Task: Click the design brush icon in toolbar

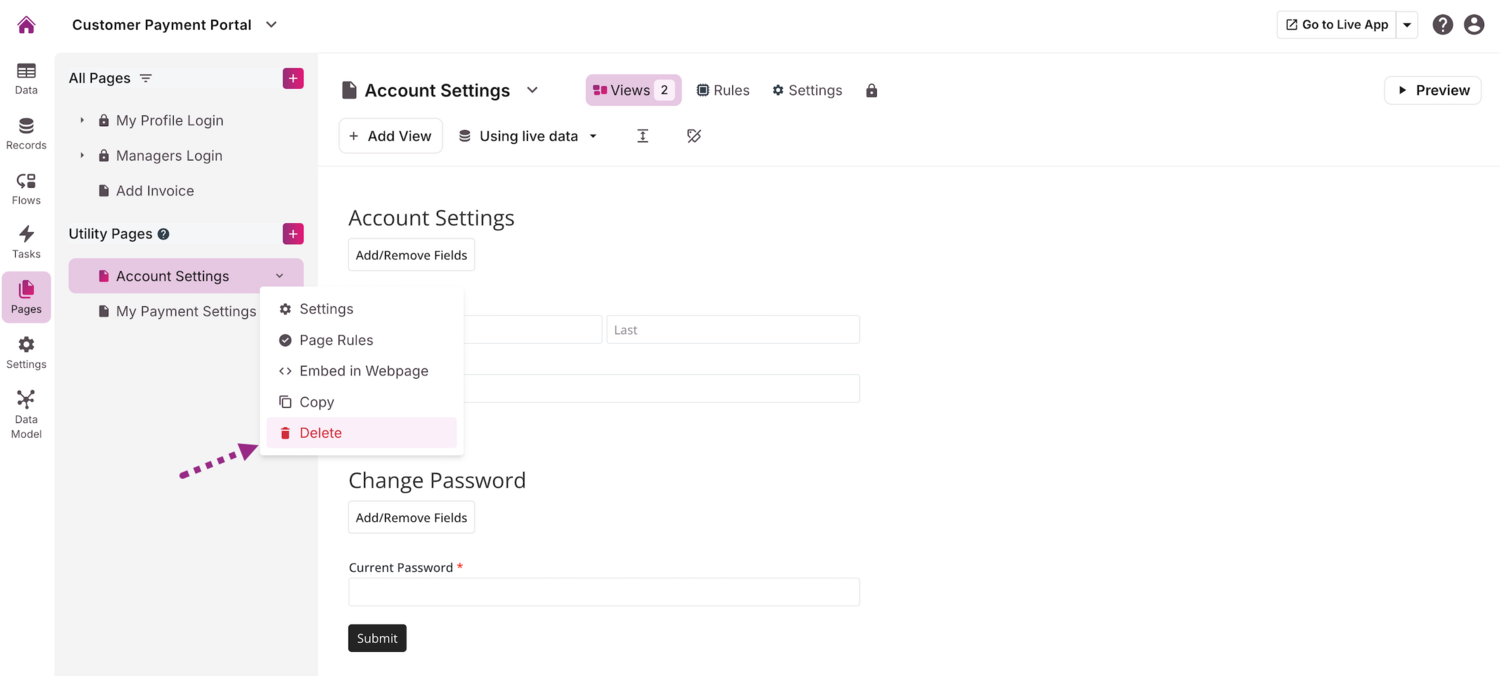Action: click(694, 136)
